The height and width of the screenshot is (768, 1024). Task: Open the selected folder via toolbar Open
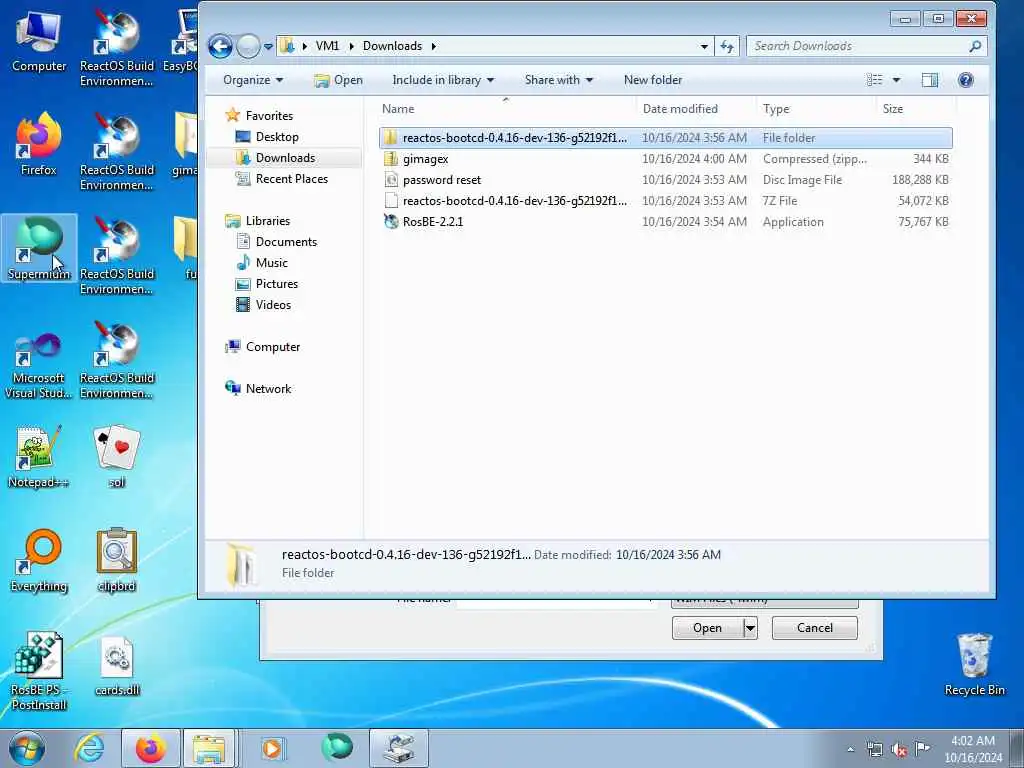point(338,80)
